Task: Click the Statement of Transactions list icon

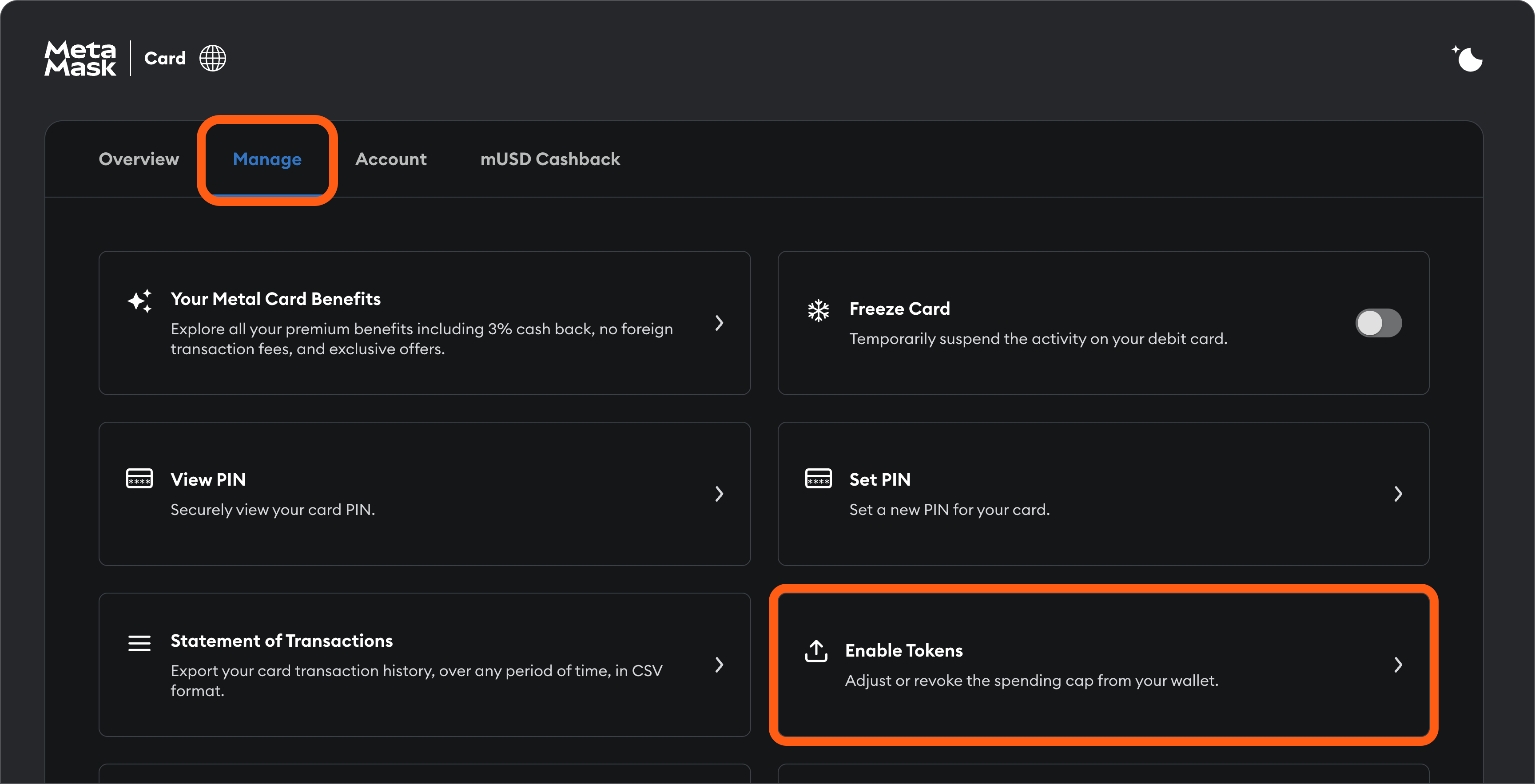Action: [x=139, y=643]
